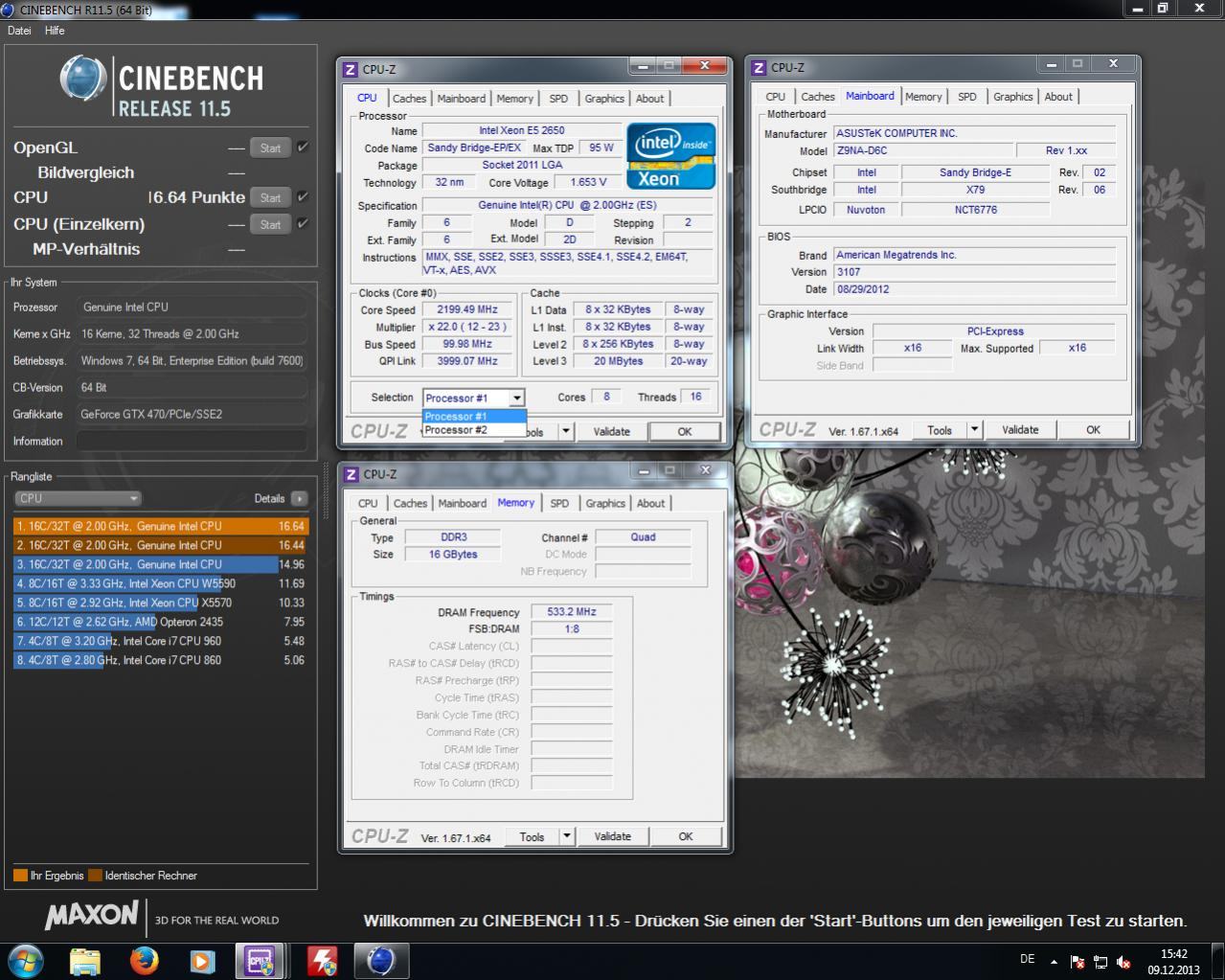Open the Datei menu
Image resolution: width=1225 pixels, height=980 pixels.
click(x=19, y=31)
